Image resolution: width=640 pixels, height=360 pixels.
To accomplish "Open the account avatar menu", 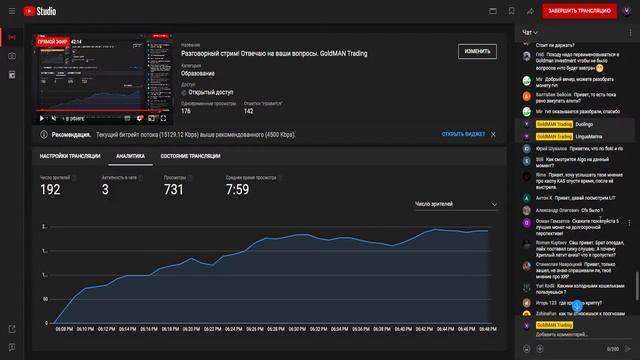I will click(627, 11).
